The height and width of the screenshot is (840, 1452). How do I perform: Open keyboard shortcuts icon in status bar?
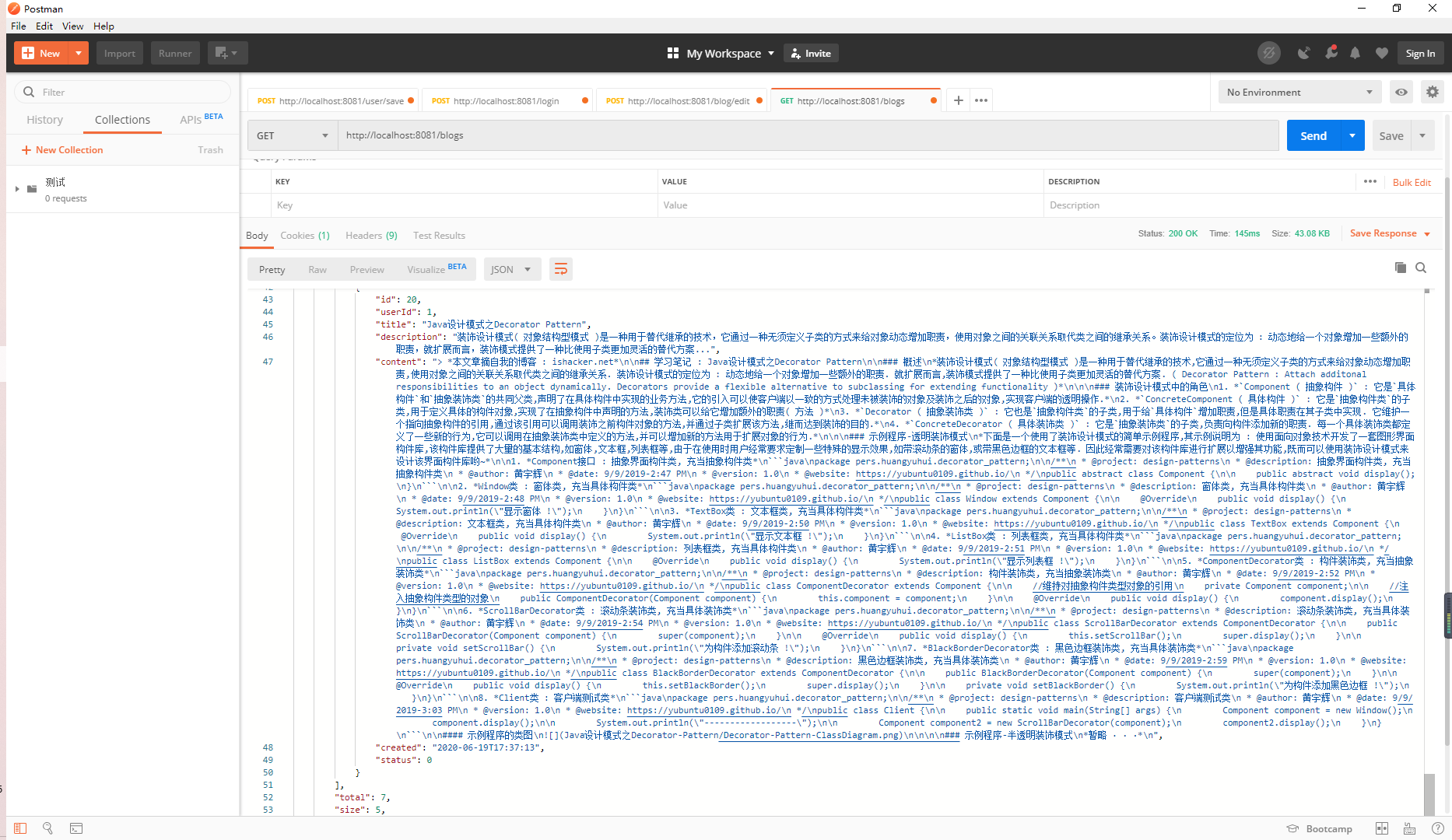[x=1409, y=829]
